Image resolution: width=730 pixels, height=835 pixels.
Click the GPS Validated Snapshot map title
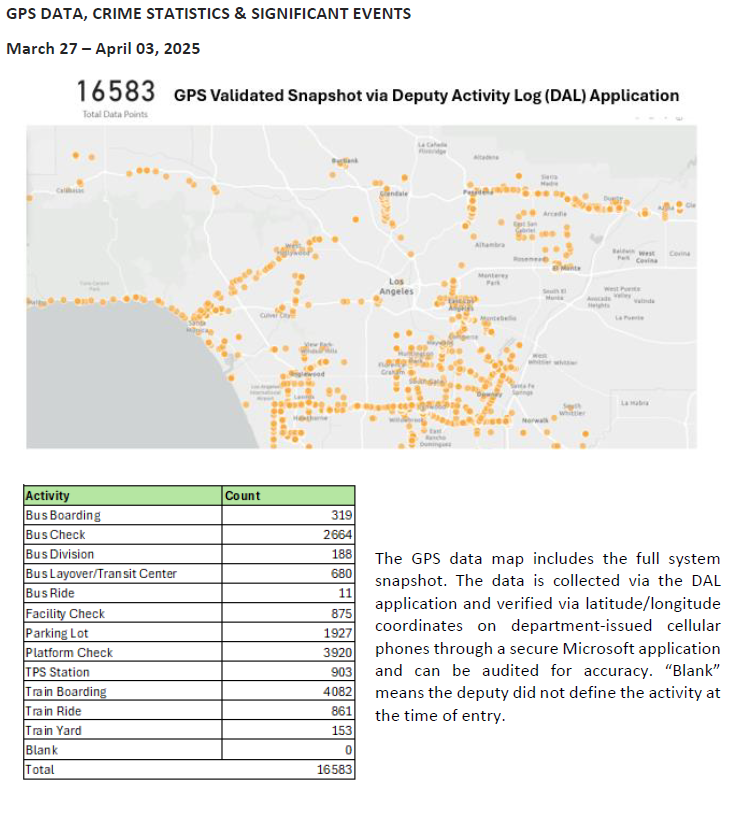click(x=426, y=96)
